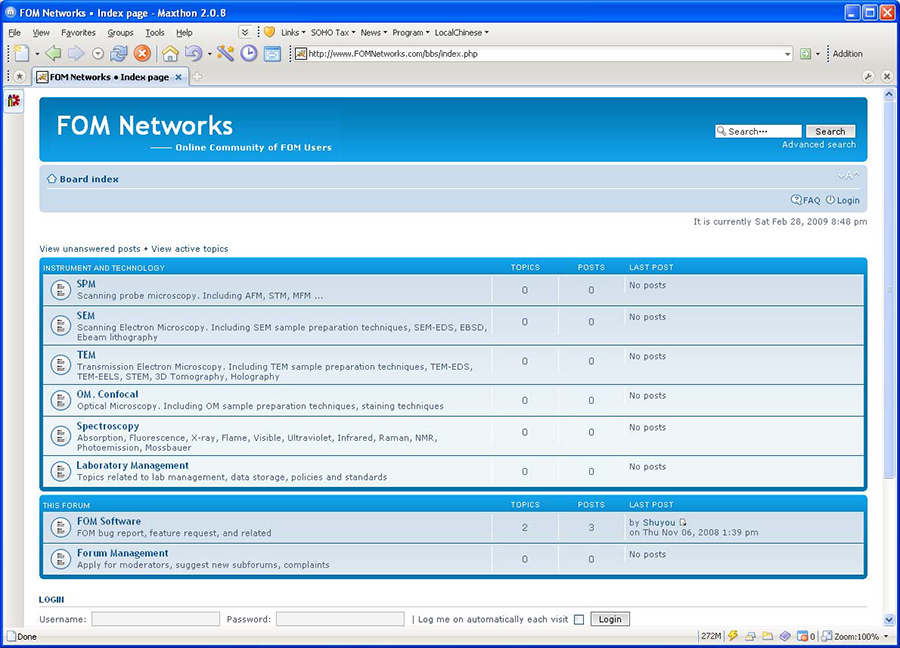Click the vertical scrollbar down arrow
This screenshot has height=648, width=900.
point(889,620)
